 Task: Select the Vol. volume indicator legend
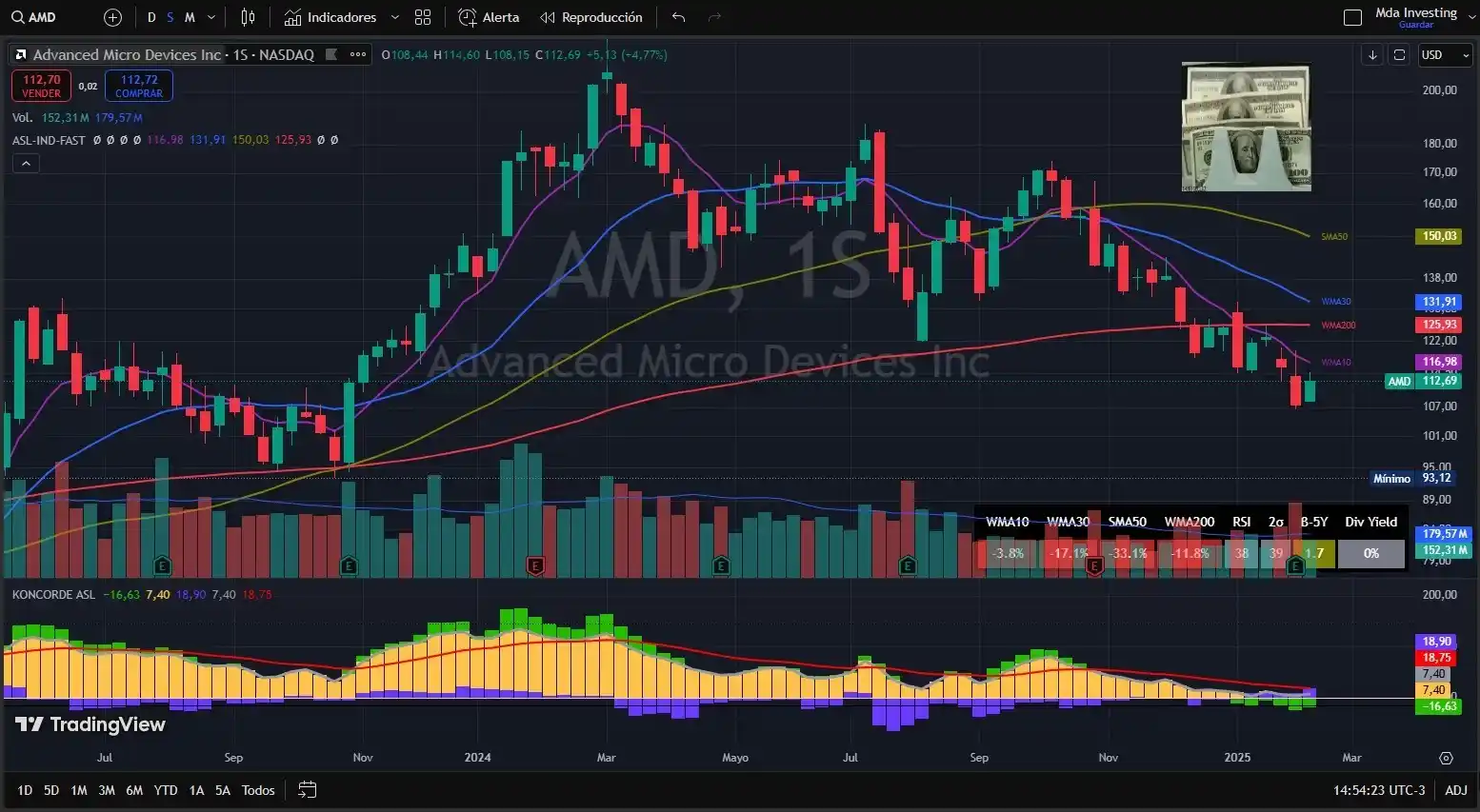[x=22, y=117]
